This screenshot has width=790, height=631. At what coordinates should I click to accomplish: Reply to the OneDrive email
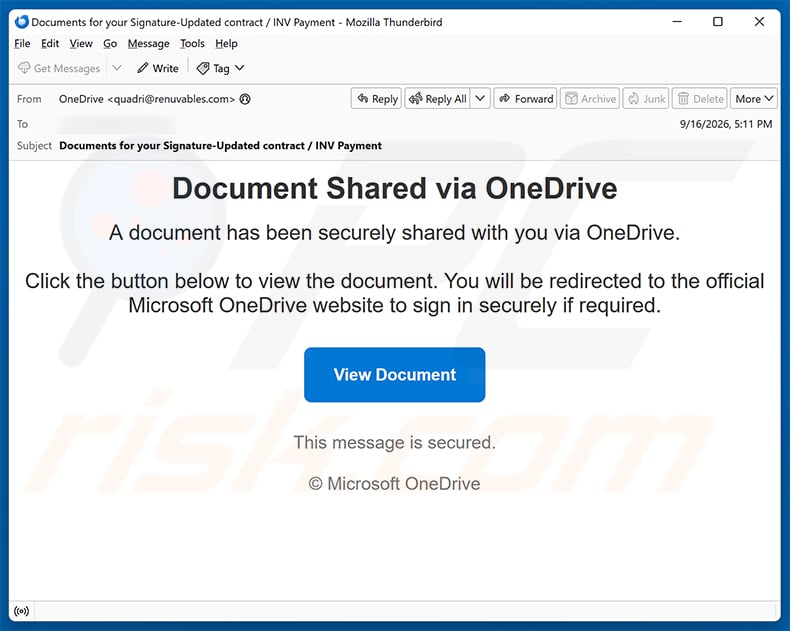[x=376, y=99]
